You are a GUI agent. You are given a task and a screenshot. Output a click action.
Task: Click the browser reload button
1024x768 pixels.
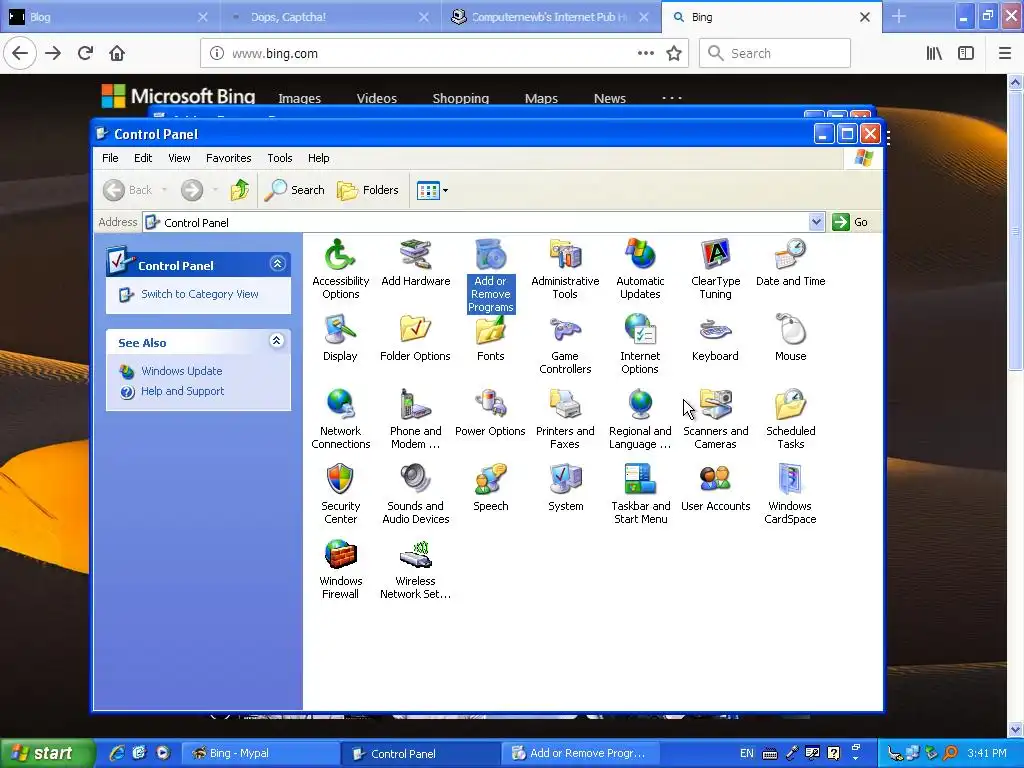[85, 54]
